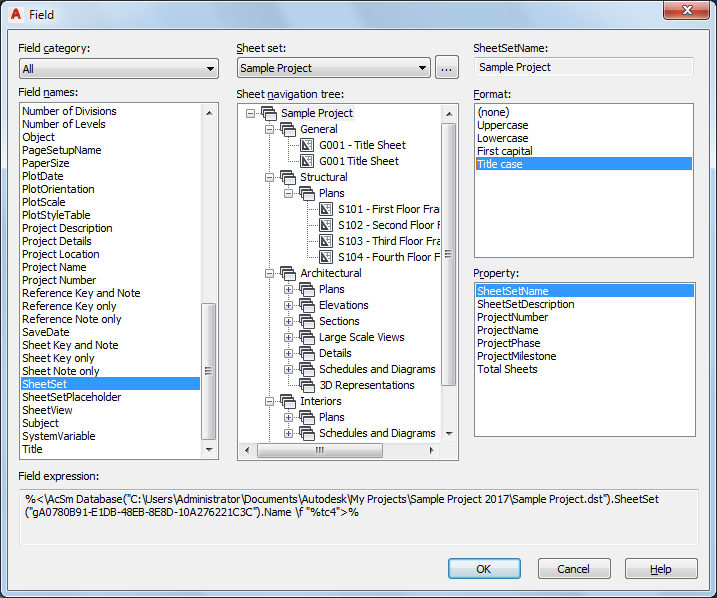Click the Details subset icon

click(307, 353)
